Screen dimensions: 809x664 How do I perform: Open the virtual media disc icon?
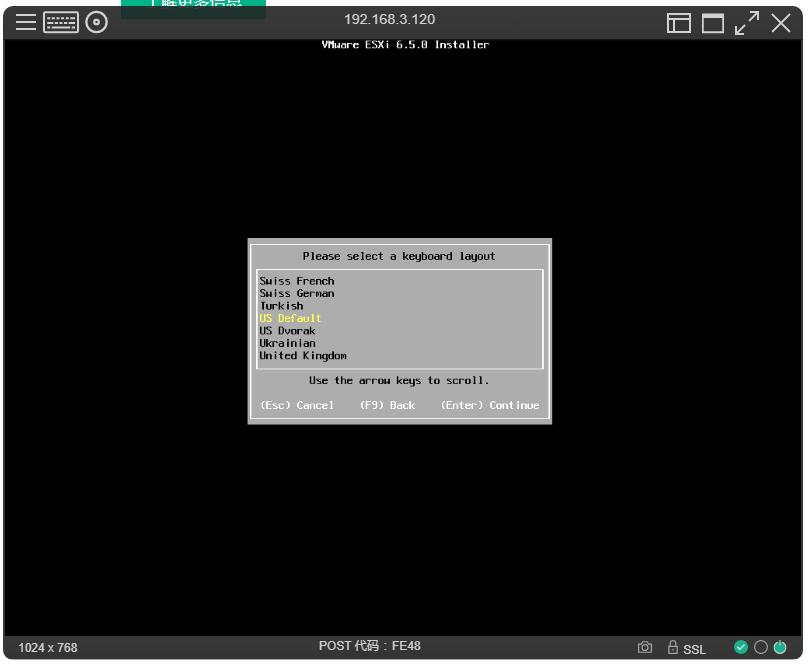[x=96, y=22]
